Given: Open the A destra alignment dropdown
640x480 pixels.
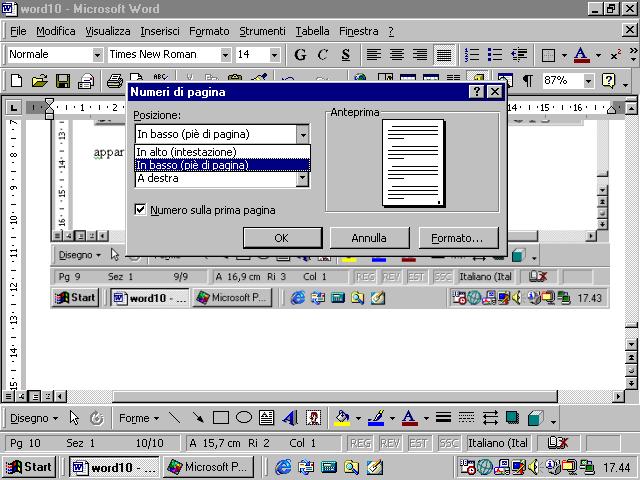Looking at the screenshot, I should pyautogui.click(x=302, y=178).
